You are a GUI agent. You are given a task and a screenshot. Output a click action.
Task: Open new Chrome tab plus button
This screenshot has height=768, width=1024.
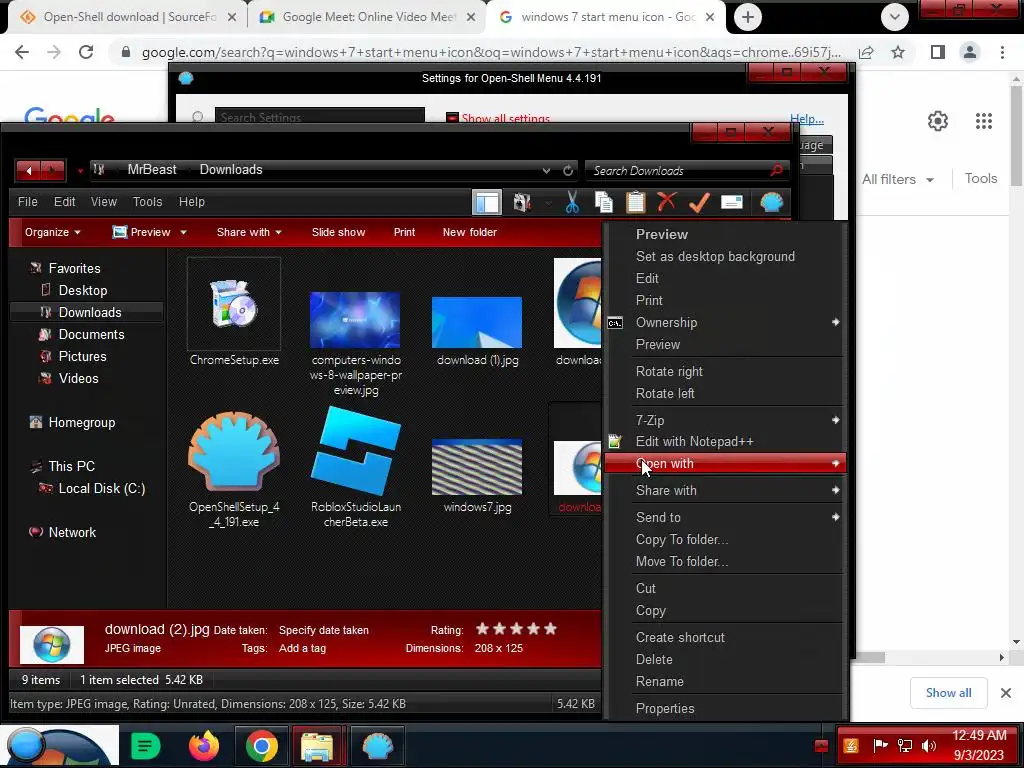[748, 17]
